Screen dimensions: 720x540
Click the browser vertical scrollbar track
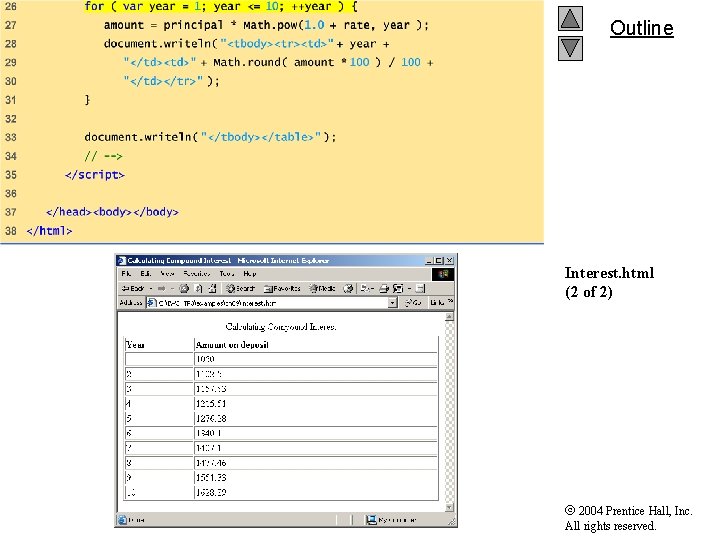[450, 412]
